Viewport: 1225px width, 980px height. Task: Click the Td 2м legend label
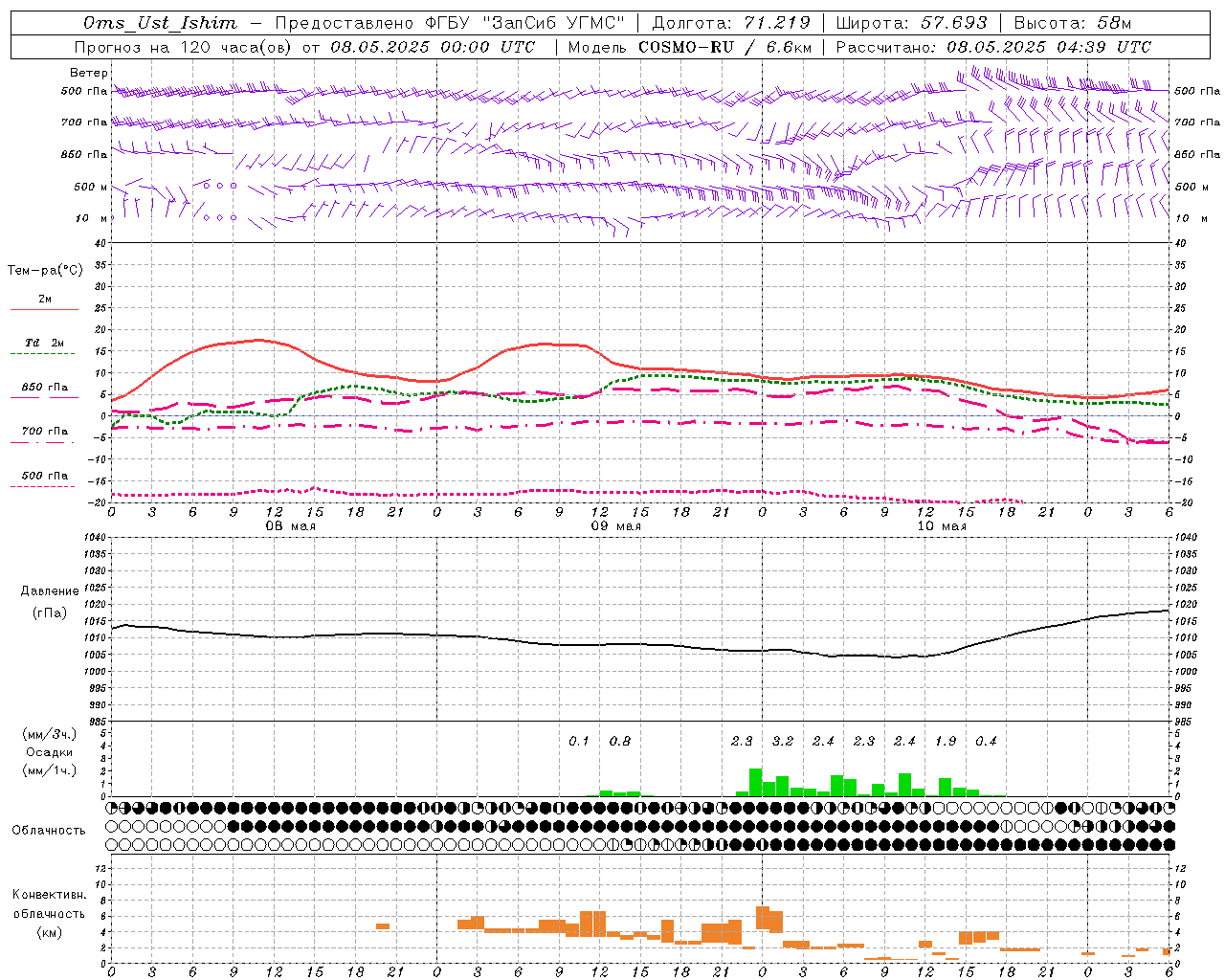pos(44,343)
